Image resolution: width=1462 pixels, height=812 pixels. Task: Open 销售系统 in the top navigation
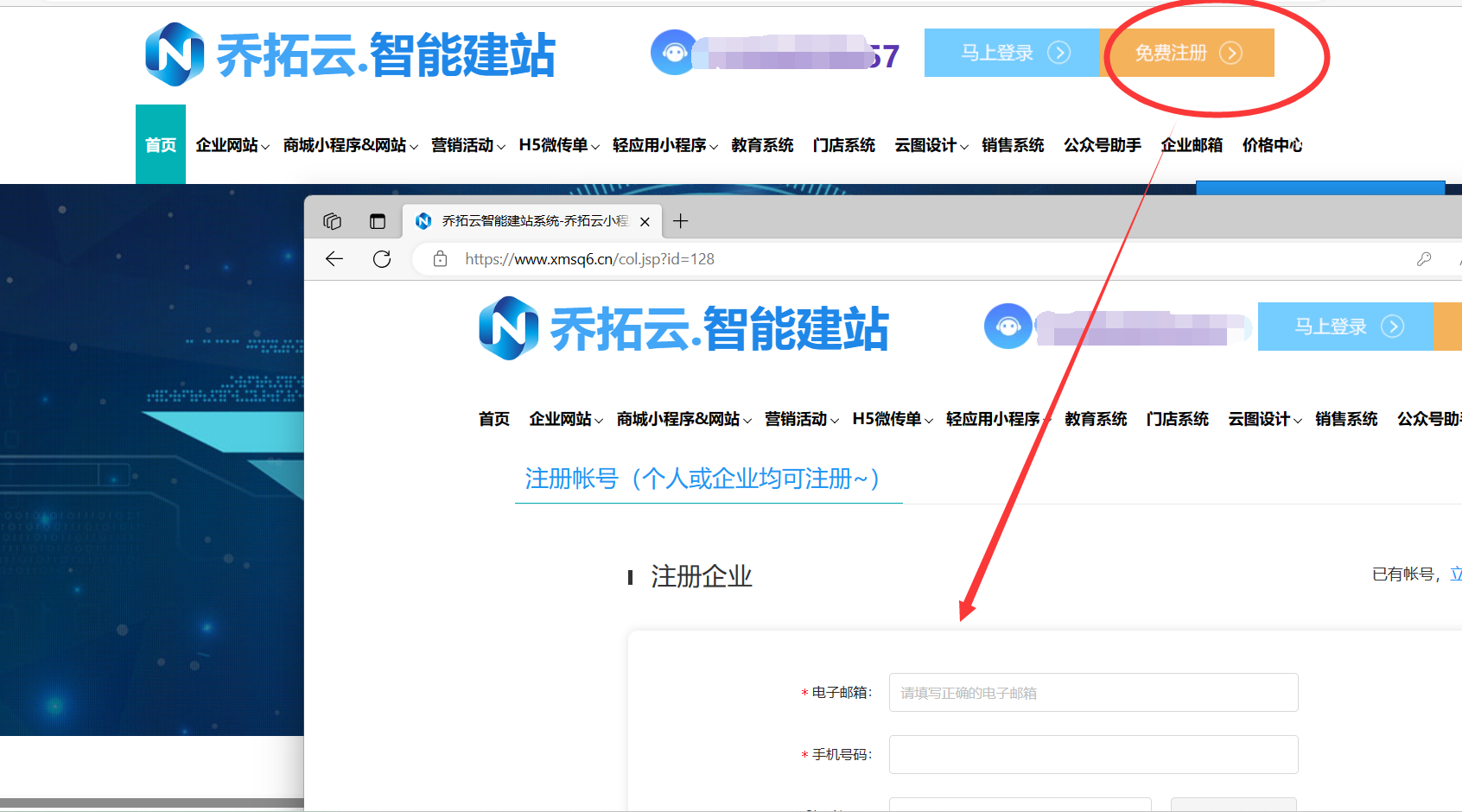(1013, 145)
